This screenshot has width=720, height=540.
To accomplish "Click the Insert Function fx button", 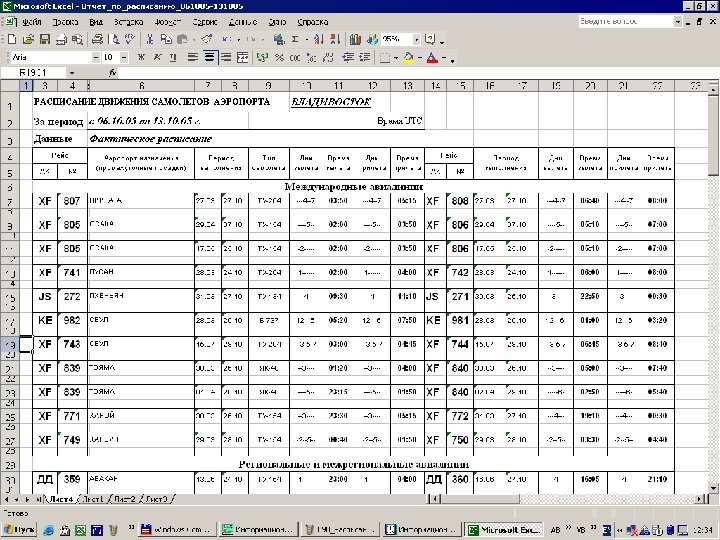I will point(112,73).
